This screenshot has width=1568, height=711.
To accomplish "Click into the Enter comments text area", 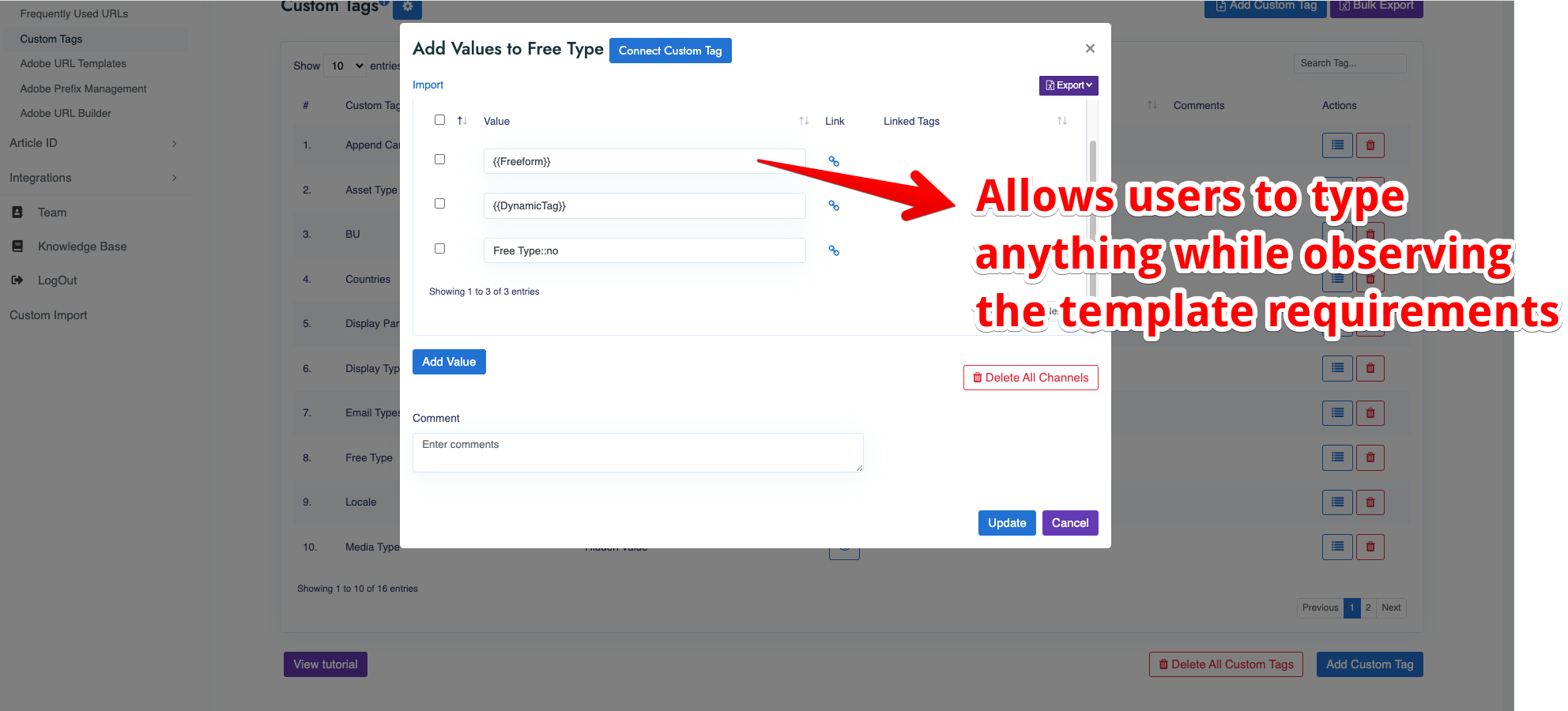I will (x=637, y=453).
